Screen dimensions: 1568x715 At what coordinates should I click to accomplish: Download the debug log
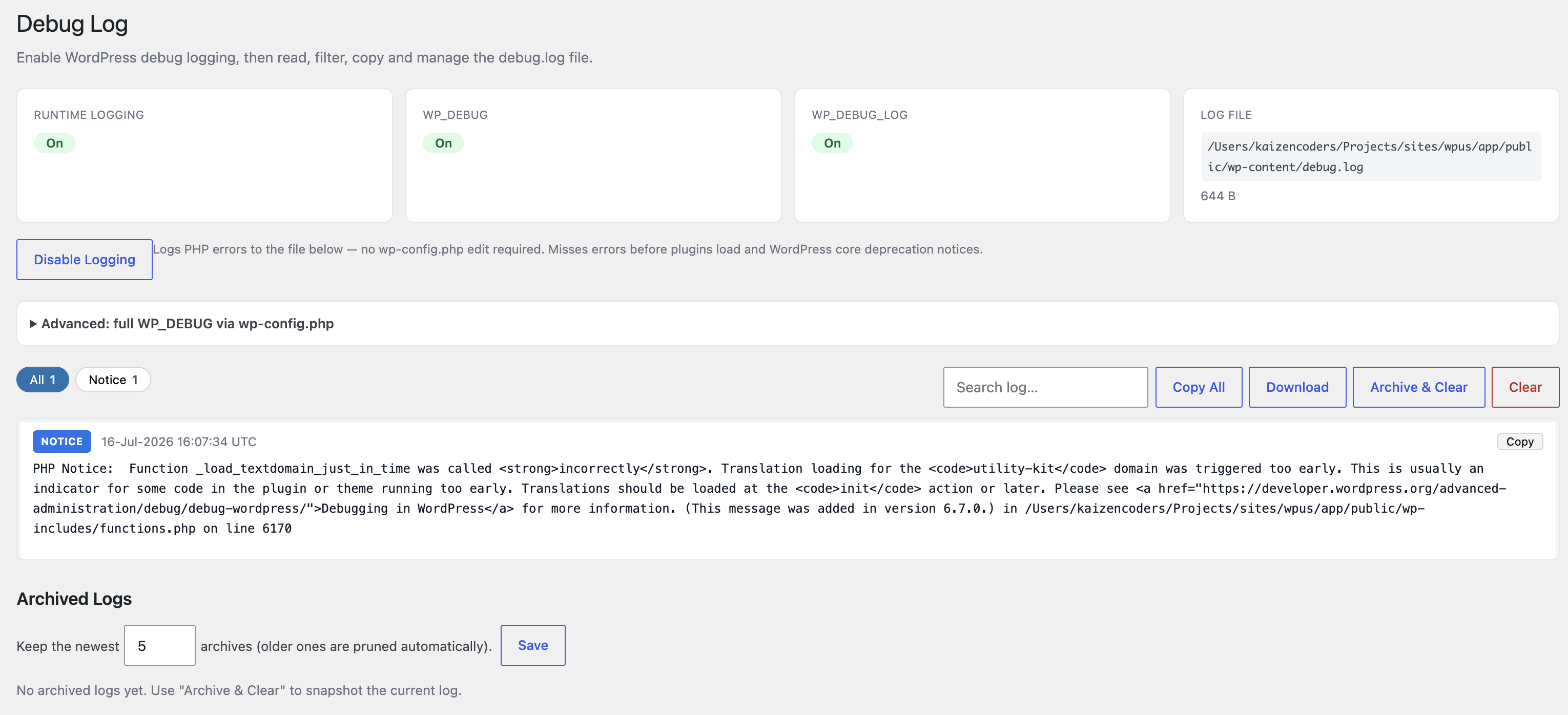[1296, 387]
